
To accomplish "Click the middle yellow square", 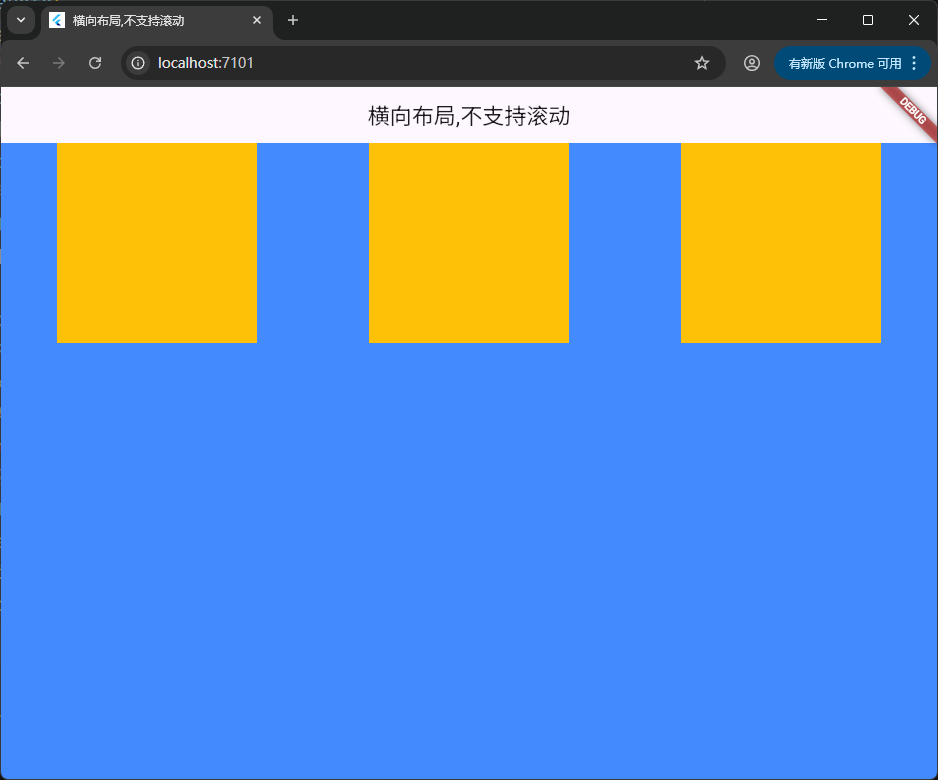I will (469, 243).
